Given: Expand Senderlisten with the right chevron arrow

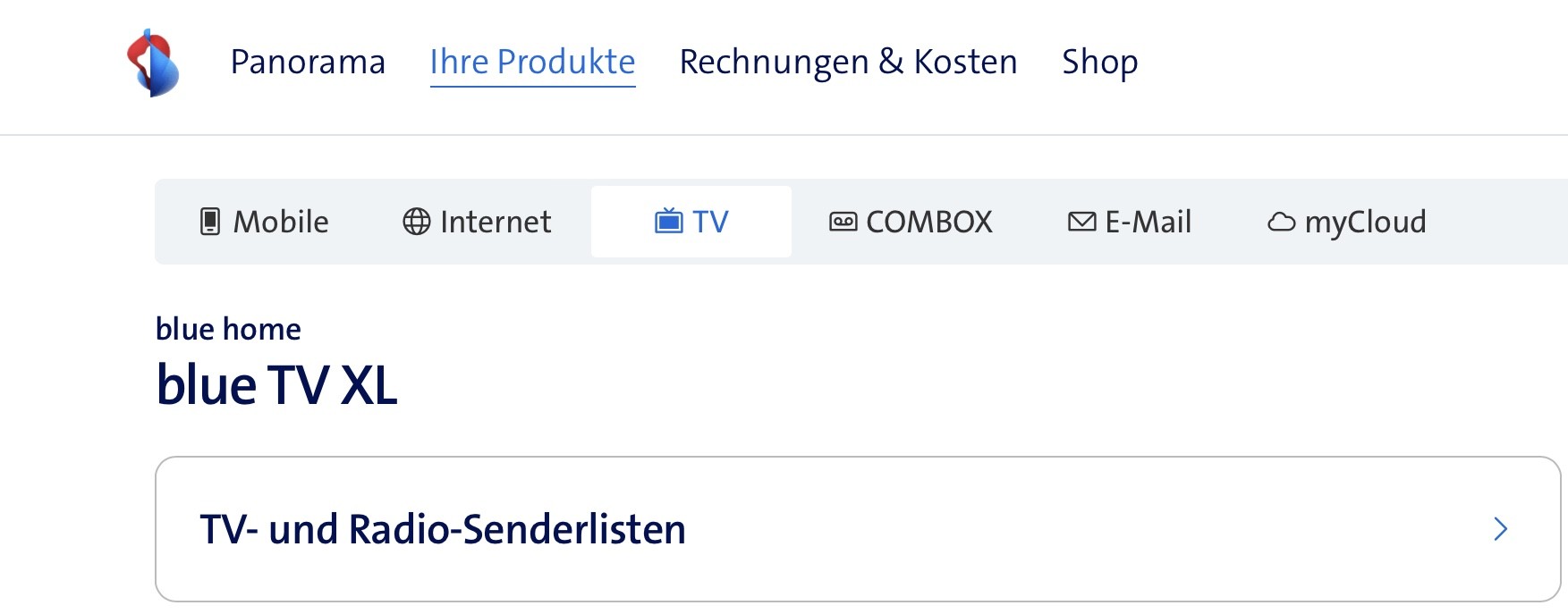Looking at the screenshot, I should (x=1500, y=529).
